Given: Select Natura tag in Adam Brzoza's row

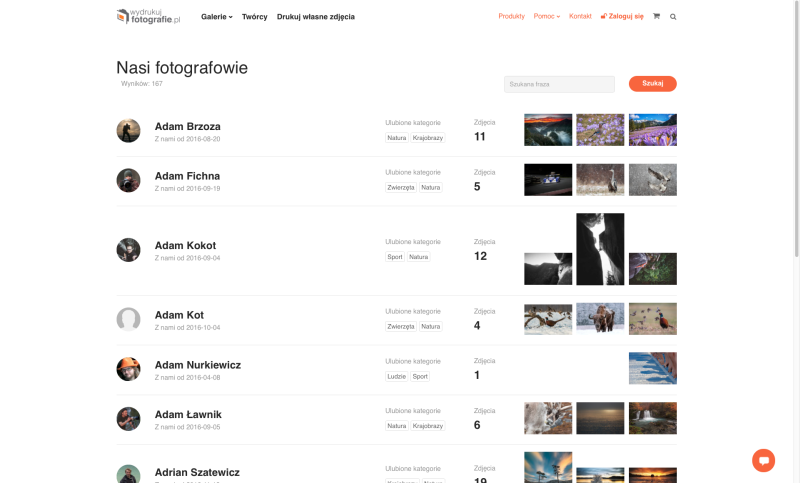Looking at the screenshot, I should pos(396,138).
